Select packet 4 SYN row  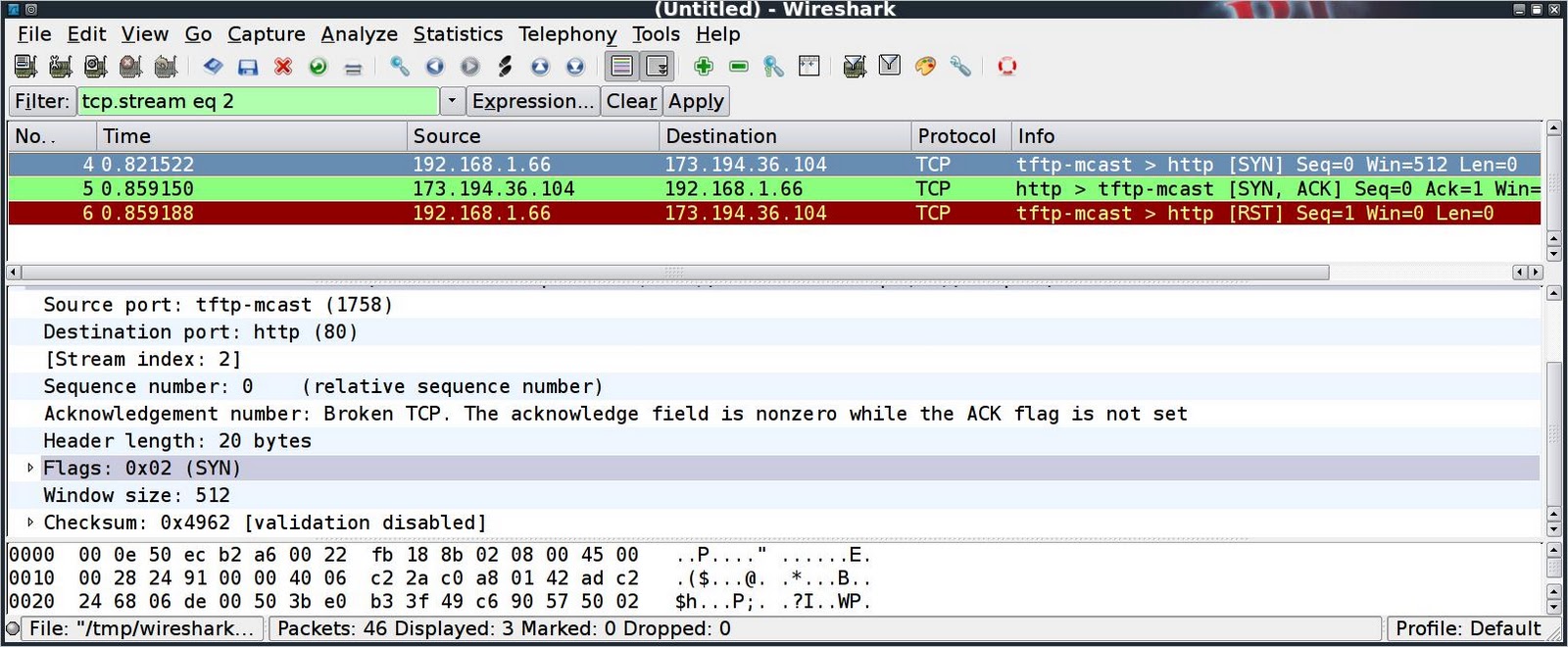[774, 165]
